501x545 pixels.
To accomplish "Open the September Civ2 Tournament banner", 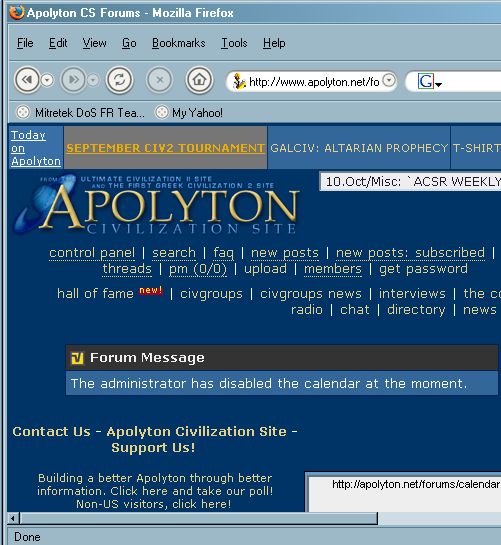I will pyautogui.click(x=165, y=148).
